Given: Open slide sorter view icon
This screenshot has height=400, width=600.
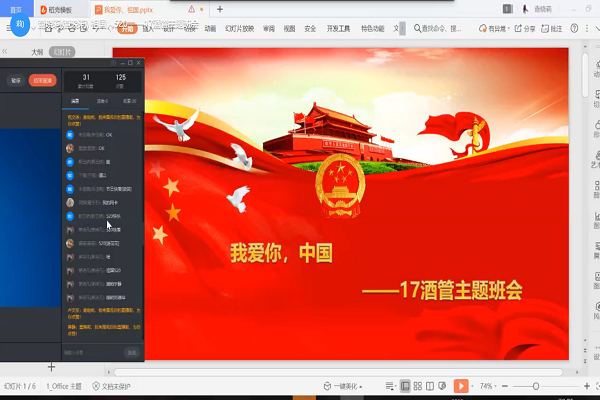Looking at the screenshot, I should pos(417,386).
